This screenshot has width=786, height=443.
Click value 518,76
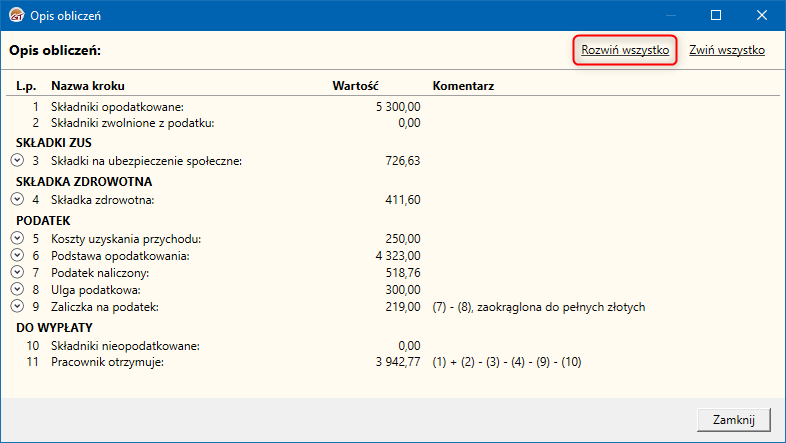coord(403,273)
